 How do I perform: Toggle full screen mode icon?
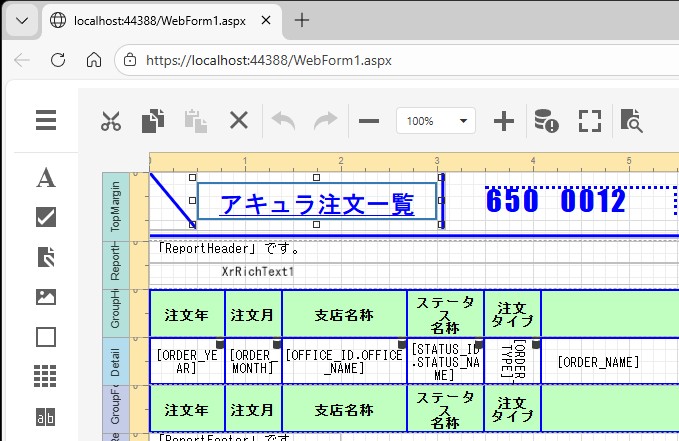(x=589, y=121)
